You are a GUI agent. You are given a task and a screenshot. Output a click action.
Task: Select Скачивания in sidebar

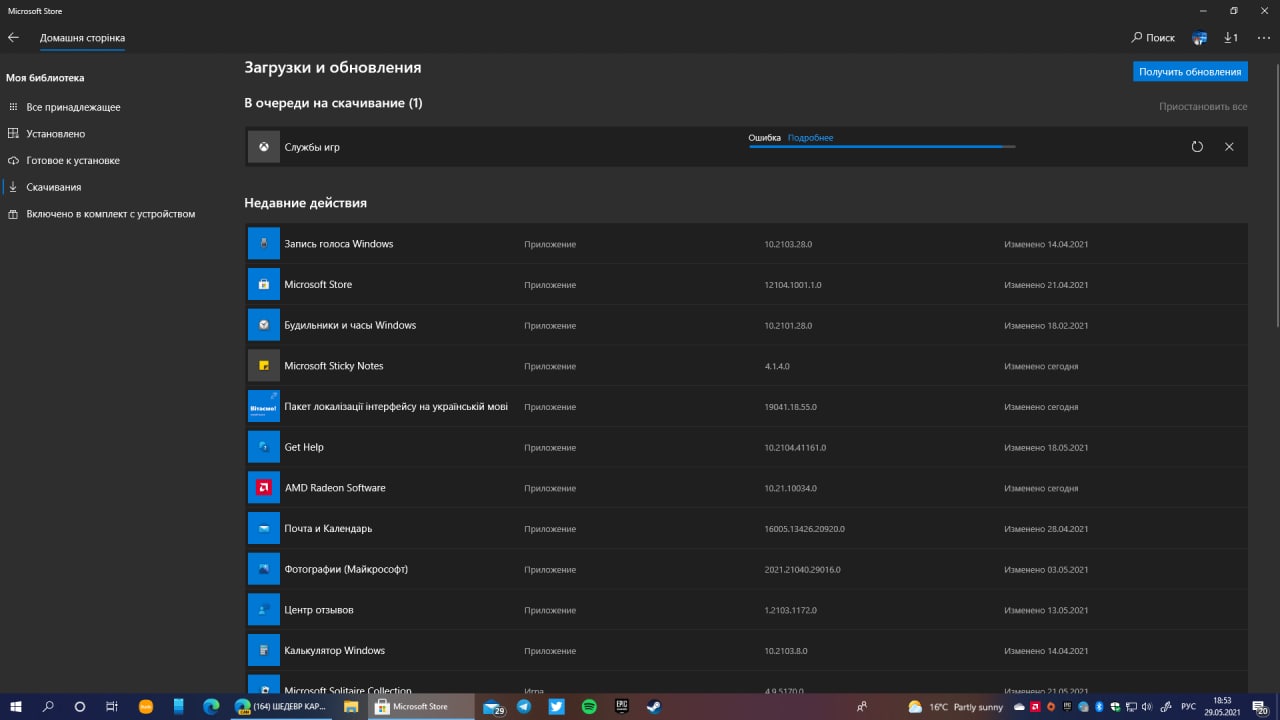tap(54, 187)
